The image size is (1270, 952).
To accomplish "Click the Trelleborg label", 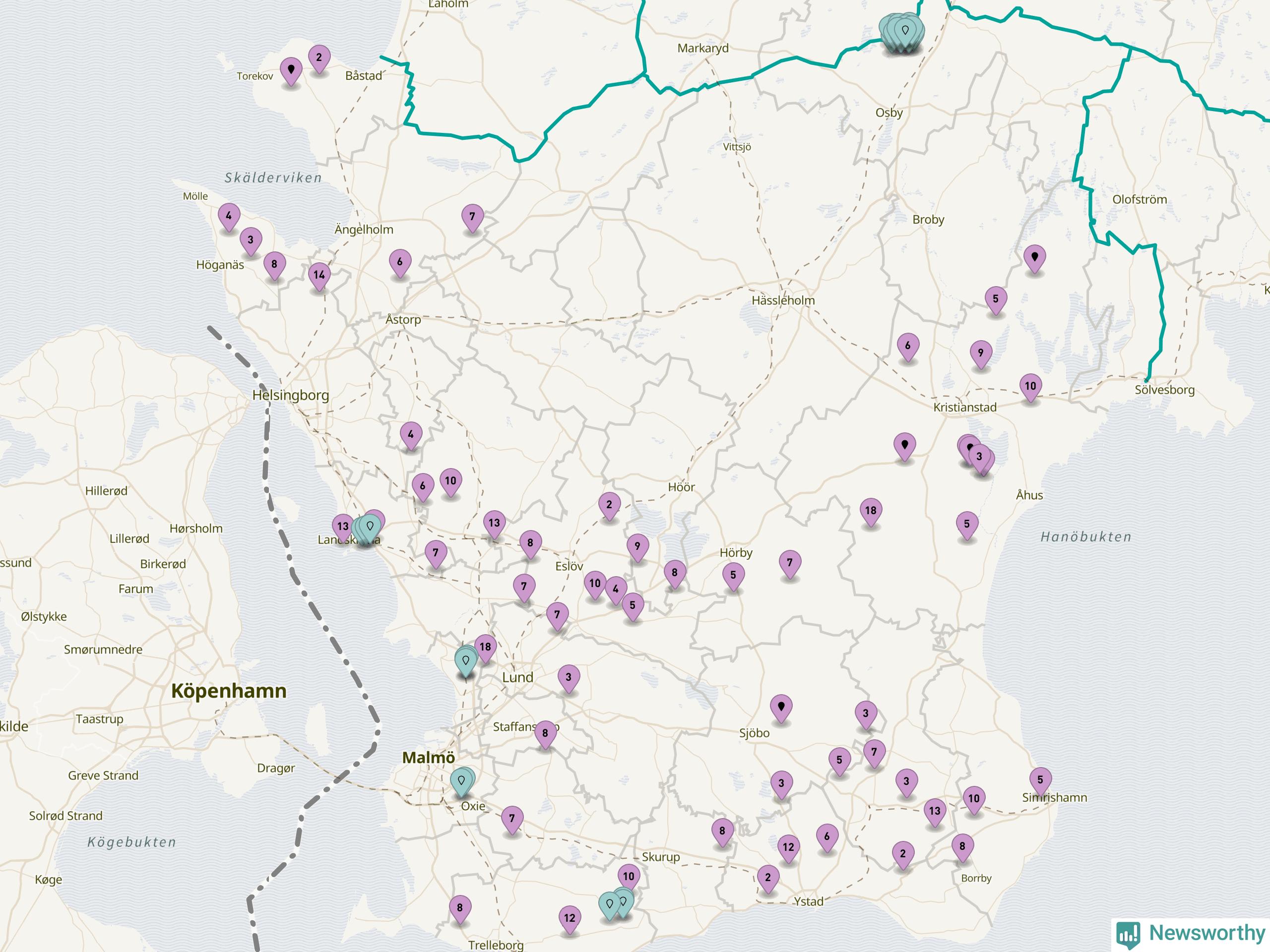I will pos(496,945).
